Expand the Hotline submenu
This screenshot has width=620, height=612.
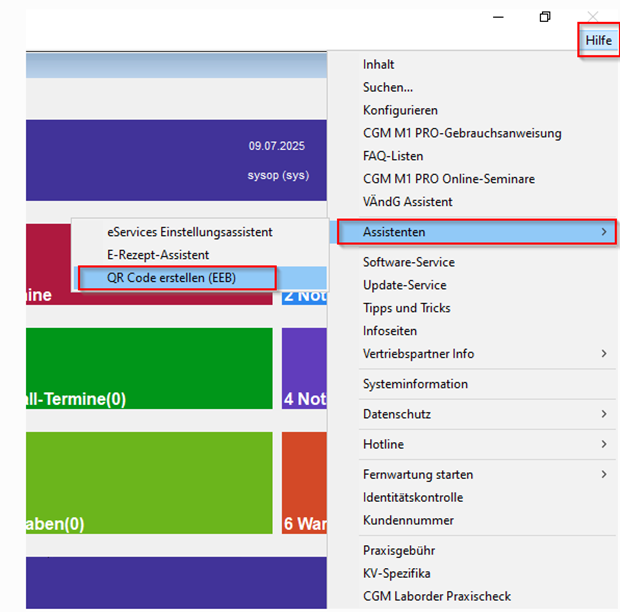[x=603, y=444]
